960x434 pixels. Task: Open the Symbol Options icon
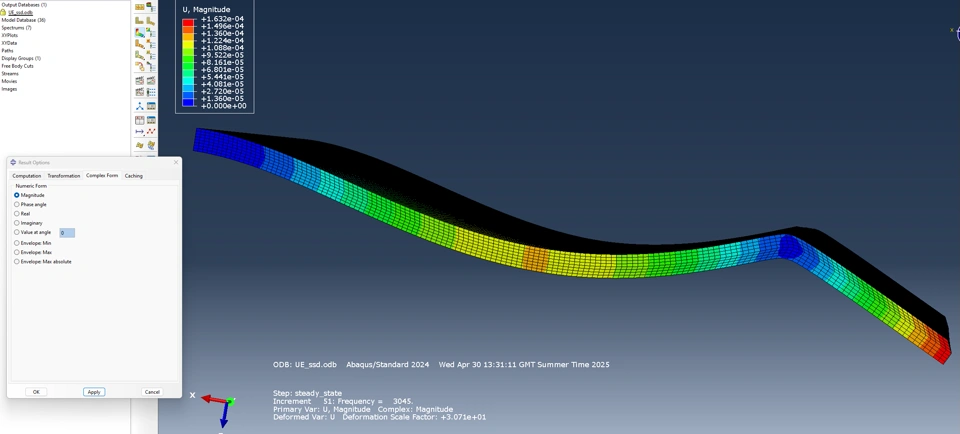pyautogui.click(x=151, y=44)
